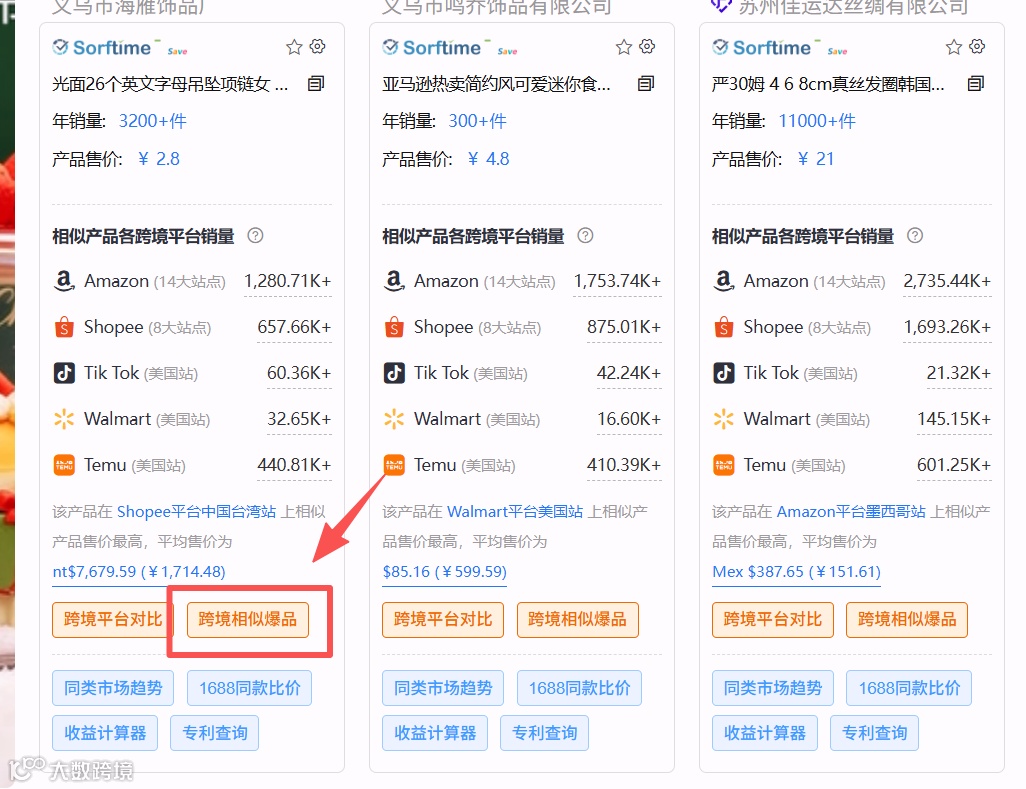1026x789 pixels.
Task: Open 跨境平台对比 in the middle card
Action: (x=442, y=620)
